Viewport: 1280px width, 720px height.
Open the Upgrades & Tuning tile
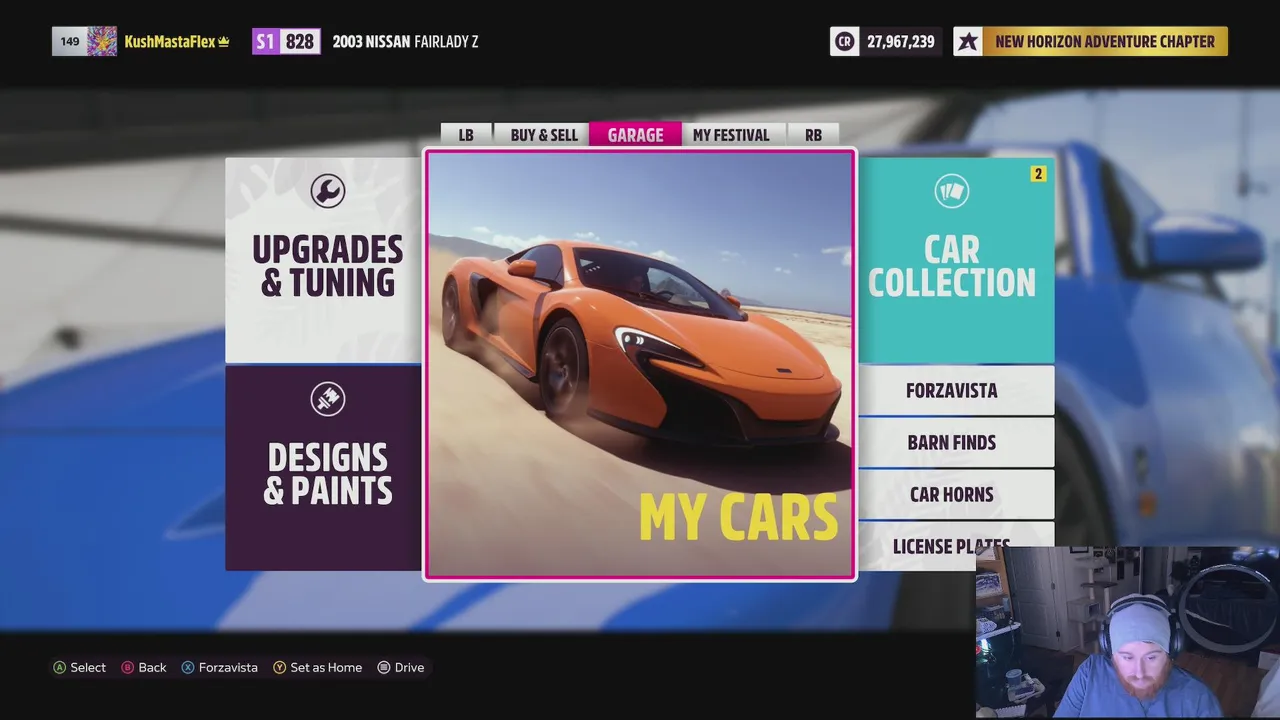323,260
